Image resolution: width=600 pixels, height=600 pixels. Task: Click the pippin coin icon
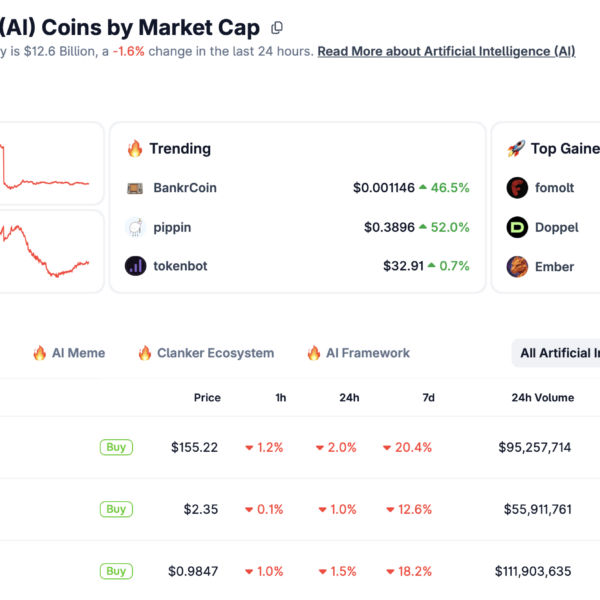coord(135,227)
